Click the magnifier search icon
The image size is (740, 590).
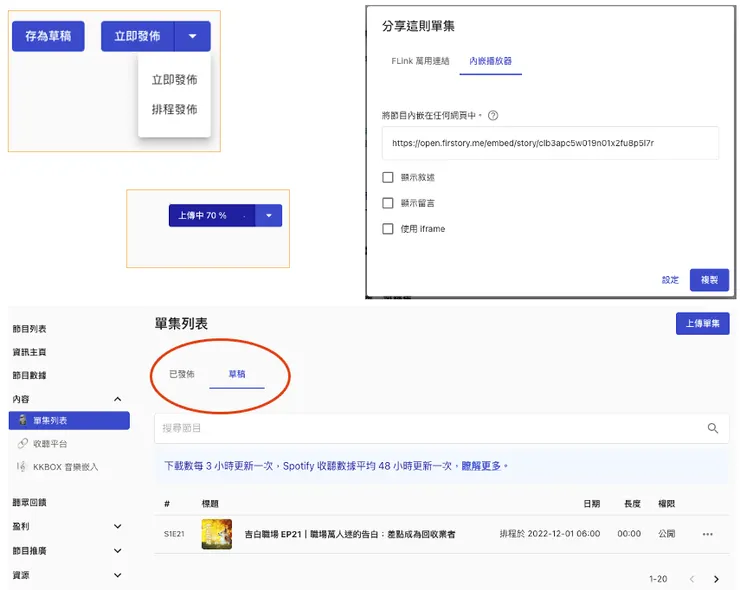pyautogui.click(x=713, y=428)
